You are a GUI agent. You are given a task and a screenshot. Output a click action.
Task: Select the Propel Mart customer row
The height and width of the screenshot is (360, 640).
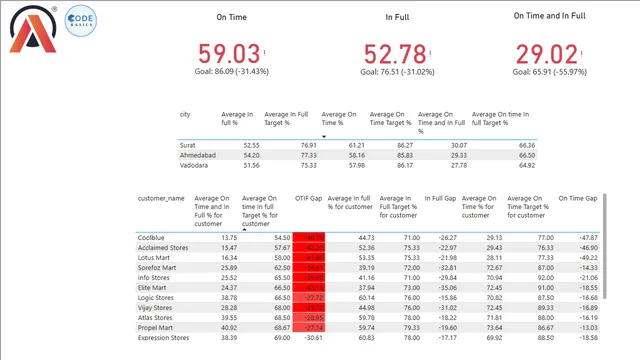(368, 328)
